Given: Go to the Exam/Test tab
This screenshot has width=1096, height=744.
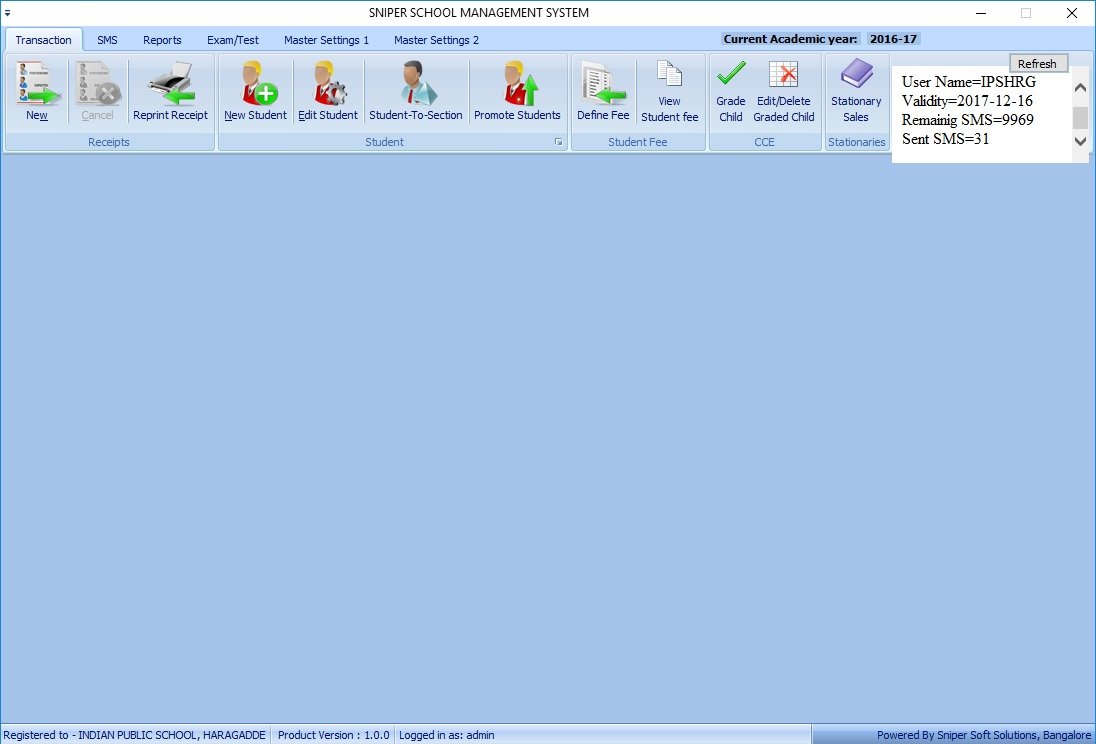Looking at the screenshot, I should click(x=233, y=40).
